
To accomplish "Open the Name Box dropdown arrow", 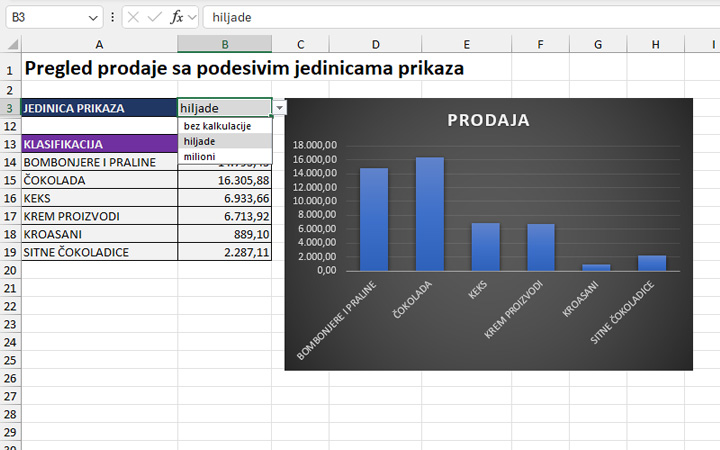I will [x=93, y=17].
